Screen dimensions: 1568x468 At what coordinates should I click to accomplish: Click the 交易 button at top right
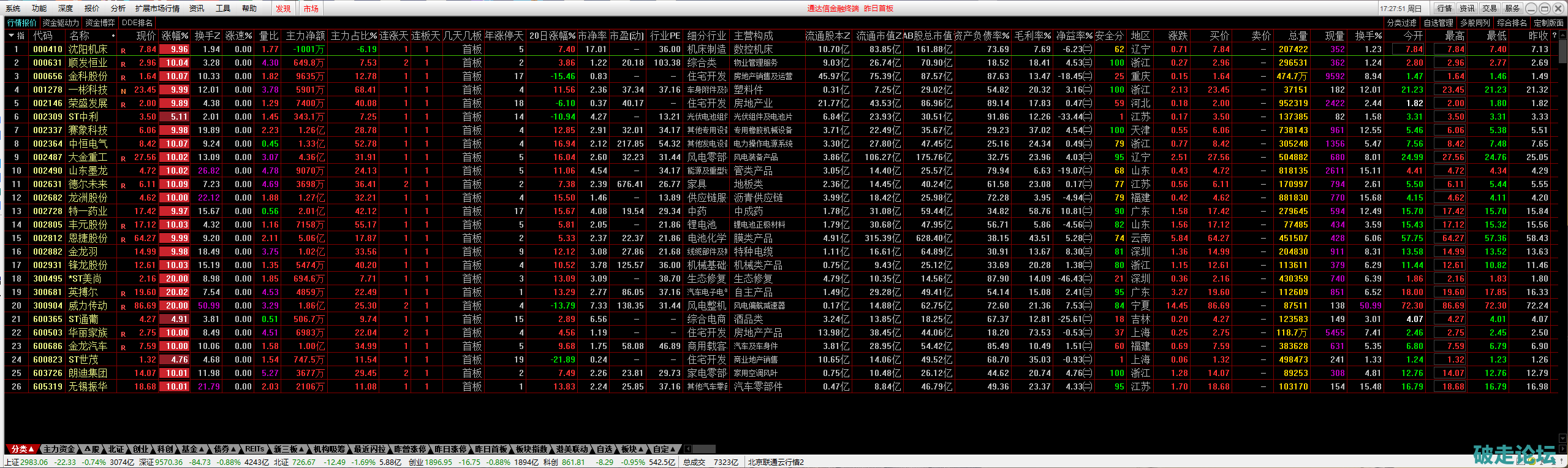pyautogui.click(x=1490, y=9)
